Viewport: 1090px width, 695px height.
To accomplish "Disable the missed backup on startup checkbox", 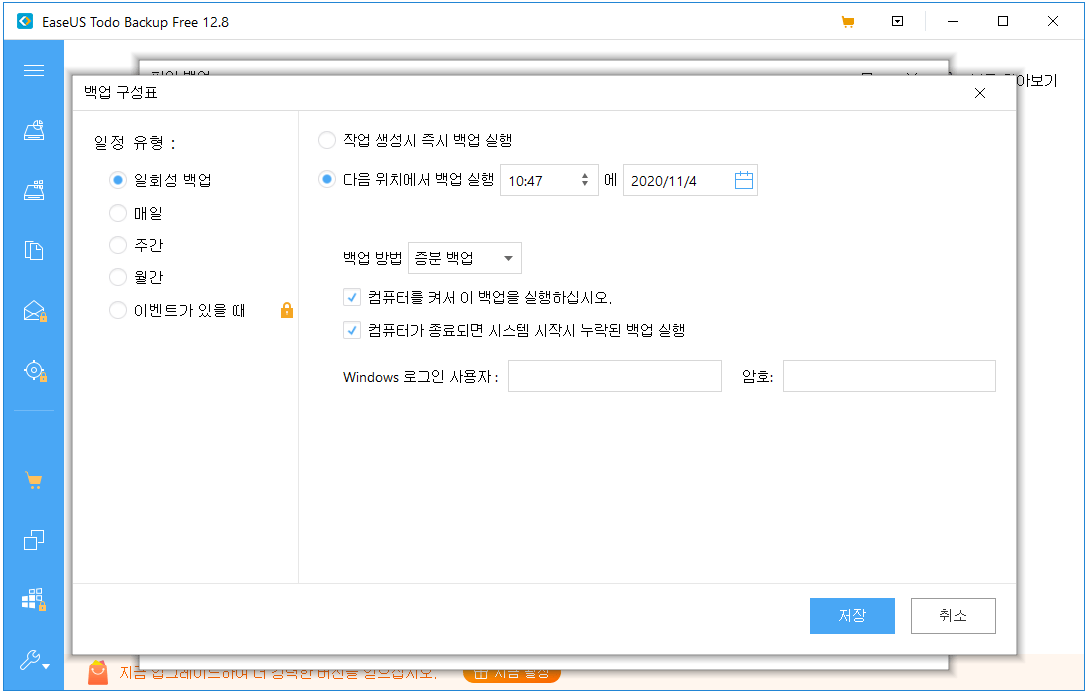I will [353, 330].
